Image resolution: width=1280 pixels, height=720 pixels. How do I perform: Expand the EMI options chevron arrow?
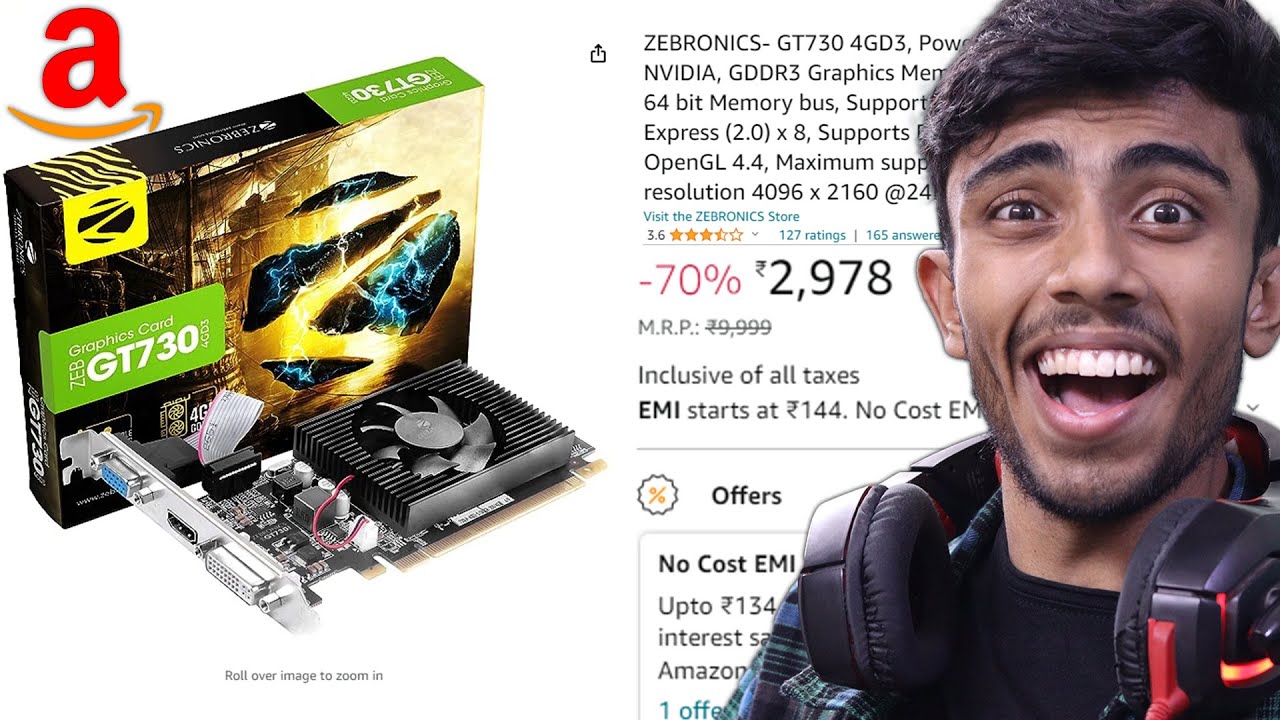[x=1254, y=408]
